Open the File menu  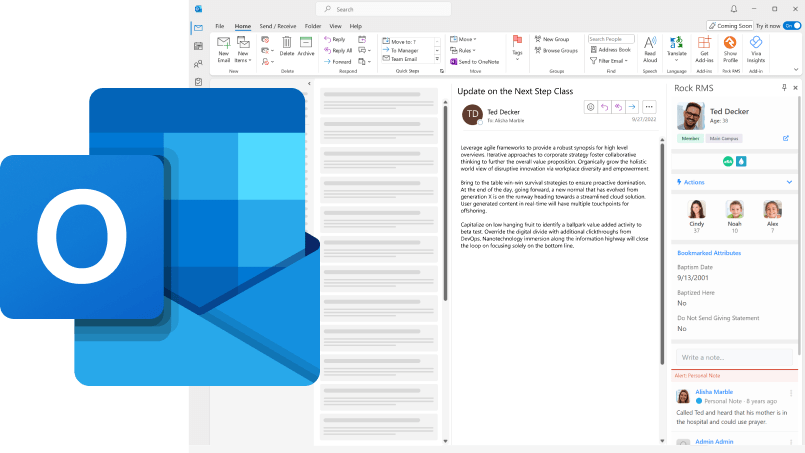point(220,26)
